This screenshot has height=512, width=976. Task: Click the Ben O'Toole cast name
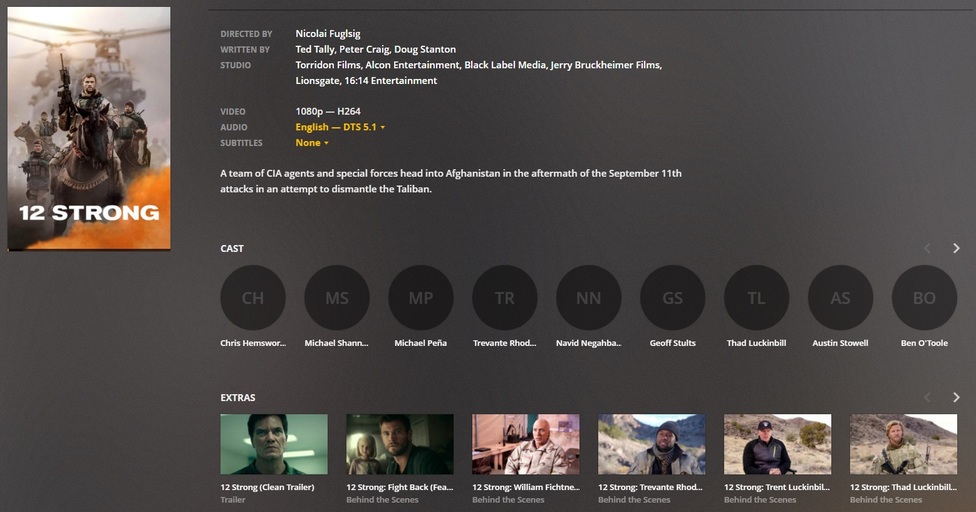[924, 343]
